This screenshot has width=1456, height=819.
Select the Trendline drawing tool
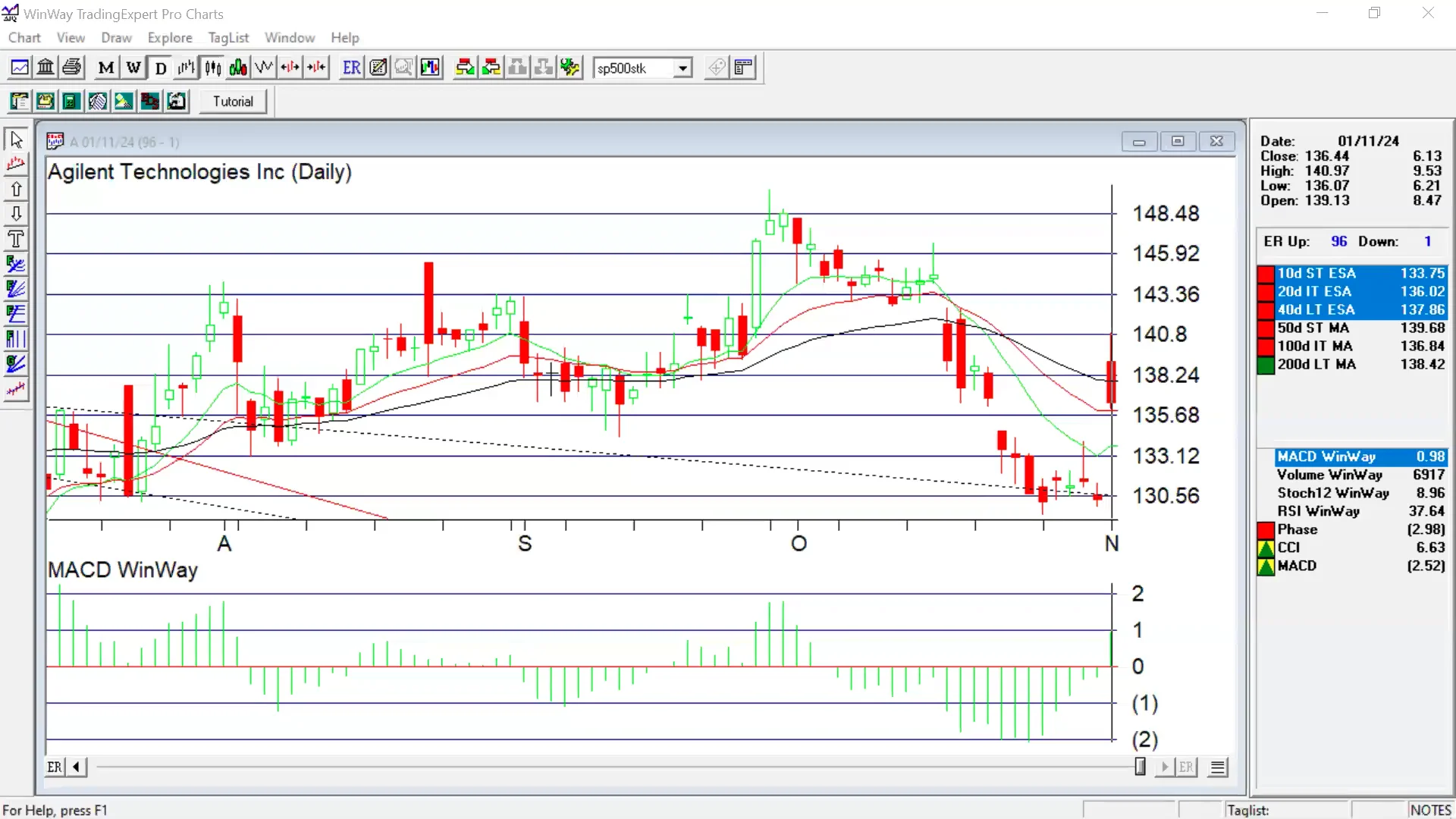15,164
